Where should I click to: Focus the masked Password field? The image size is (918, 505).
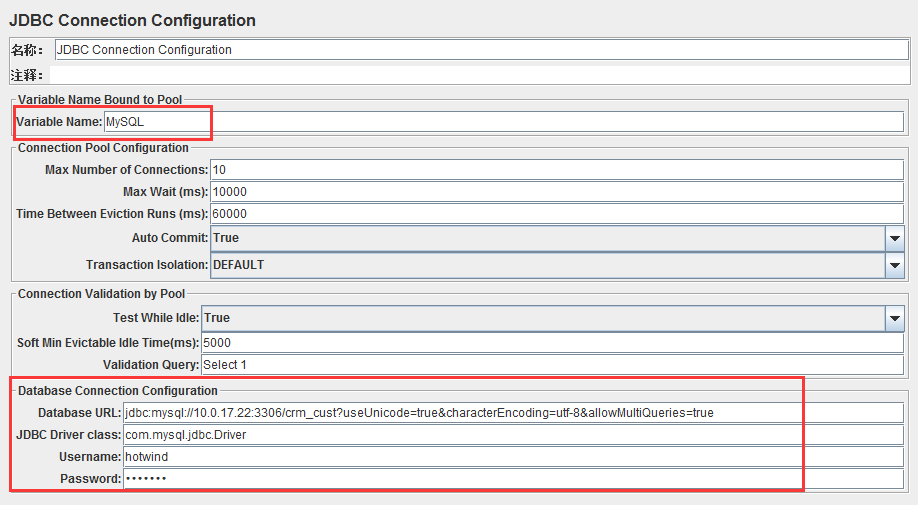[x=513, y=479]
